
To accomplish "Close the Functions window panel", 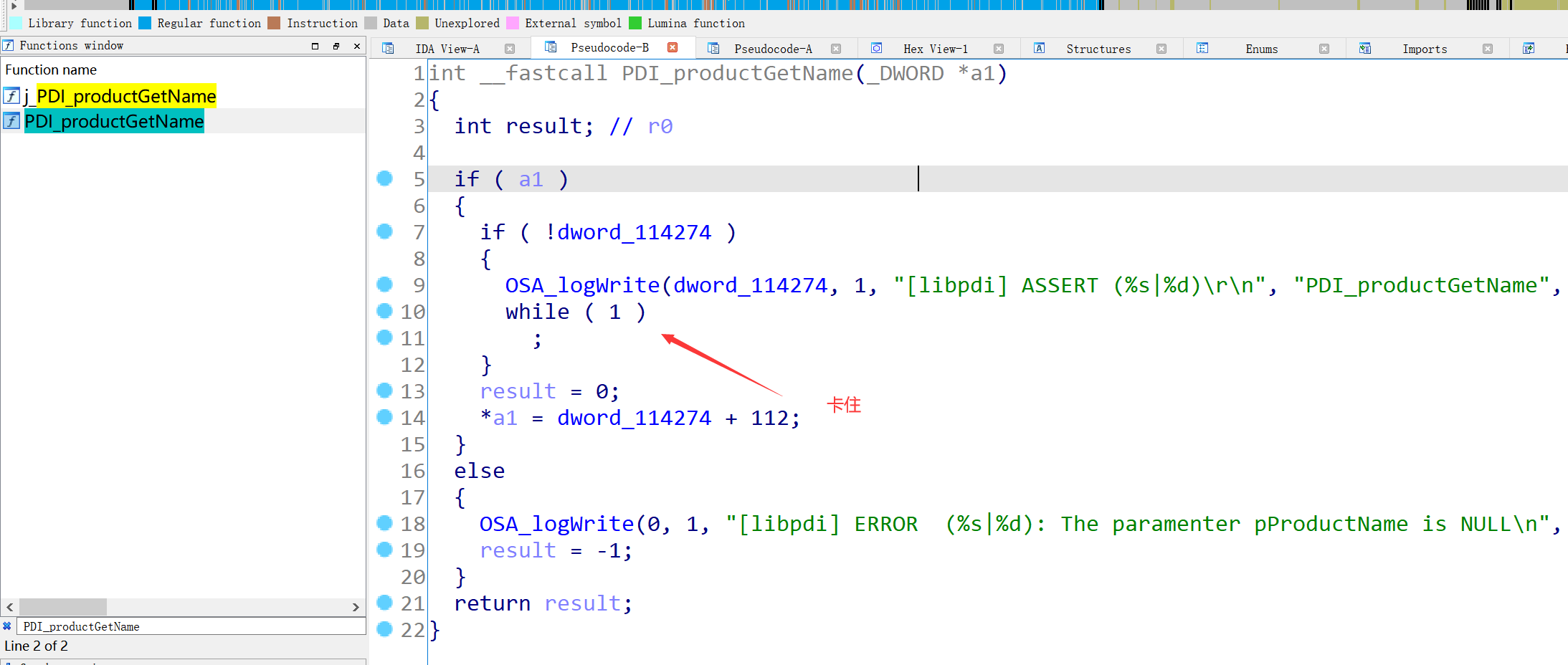I will coord(357,46).
